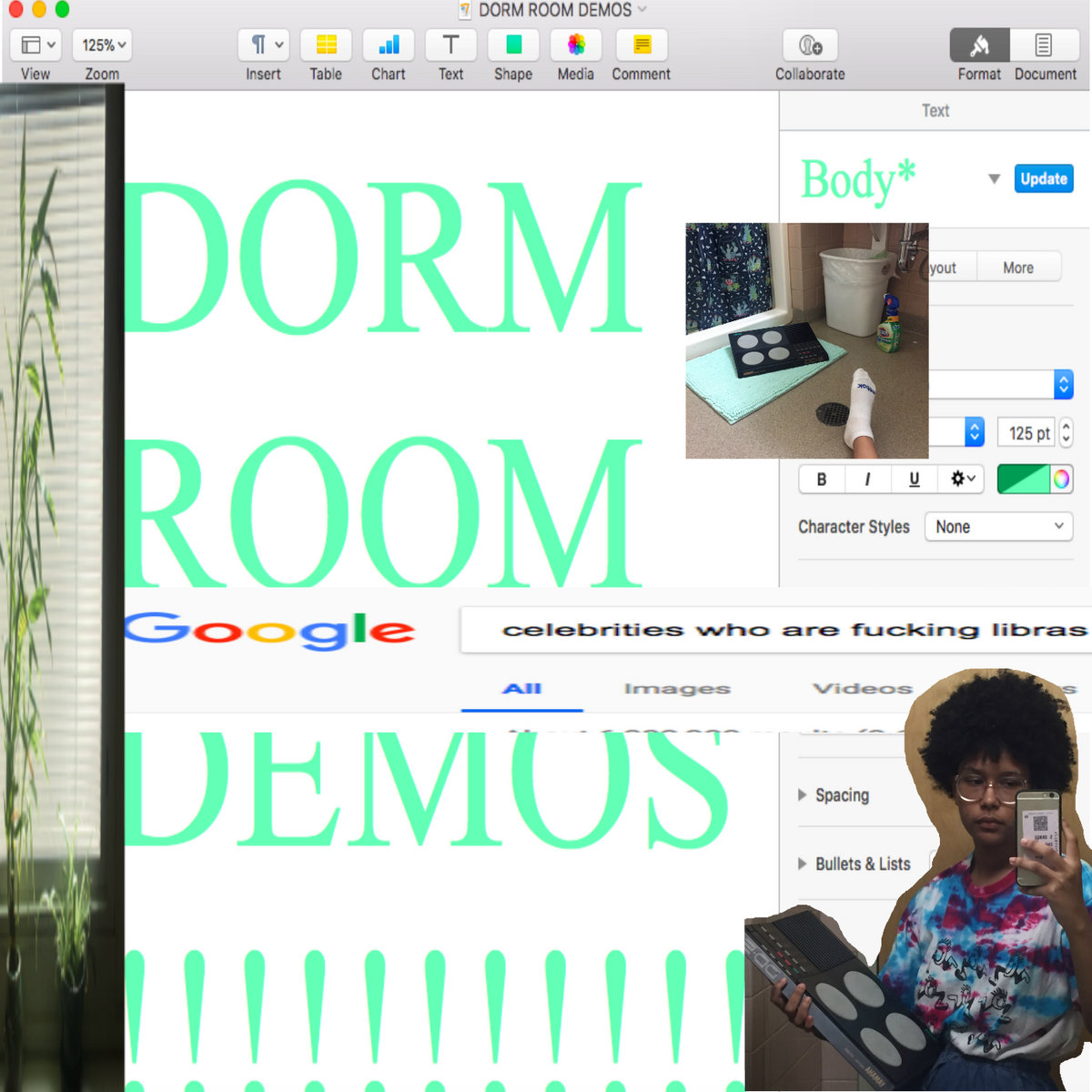Insert a Table from the toolbar
The image size is (1092, 1092).
326,45
